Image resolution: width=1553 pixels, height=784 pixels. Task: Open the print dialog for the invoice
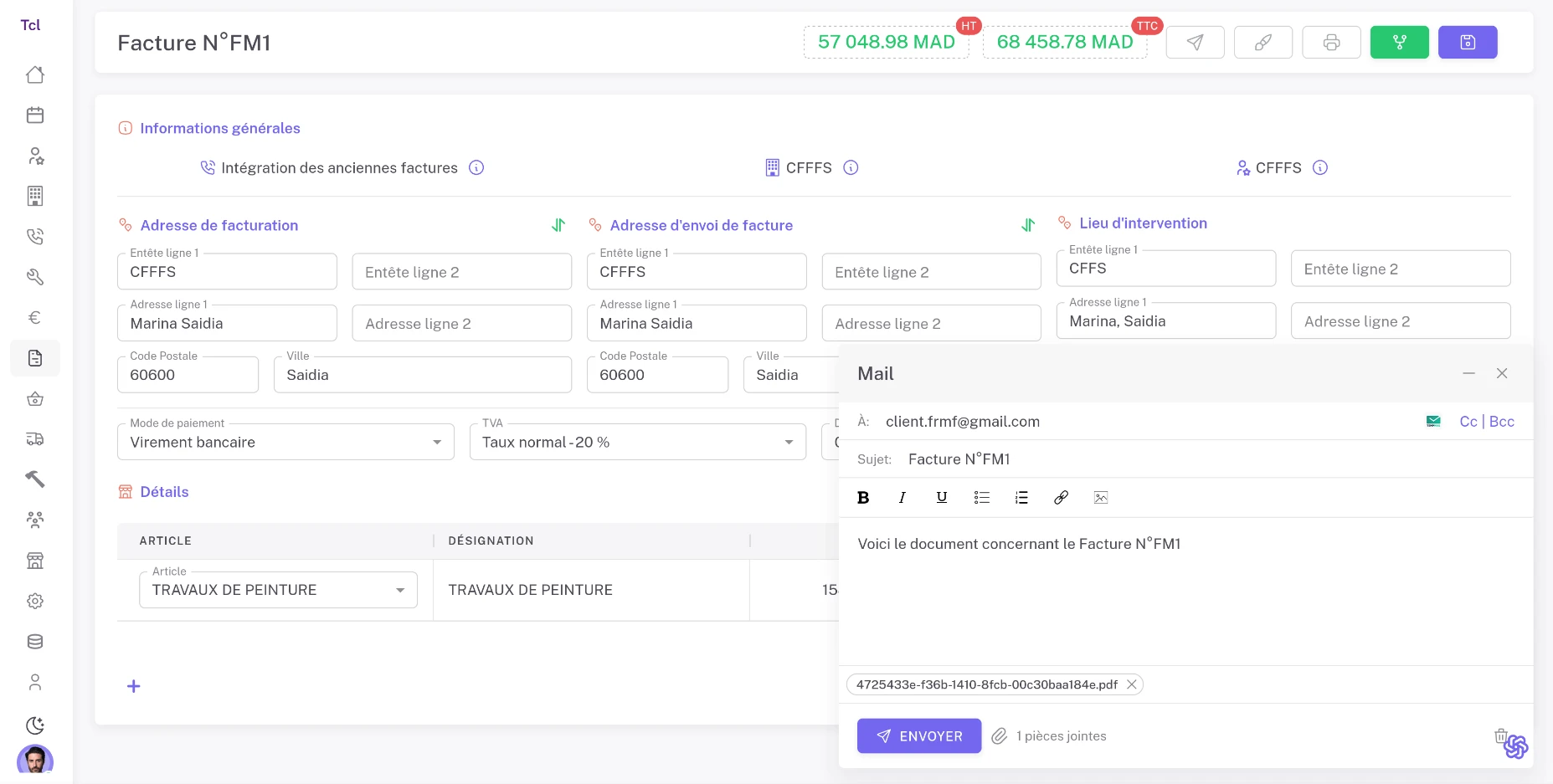click(1331, 42)
